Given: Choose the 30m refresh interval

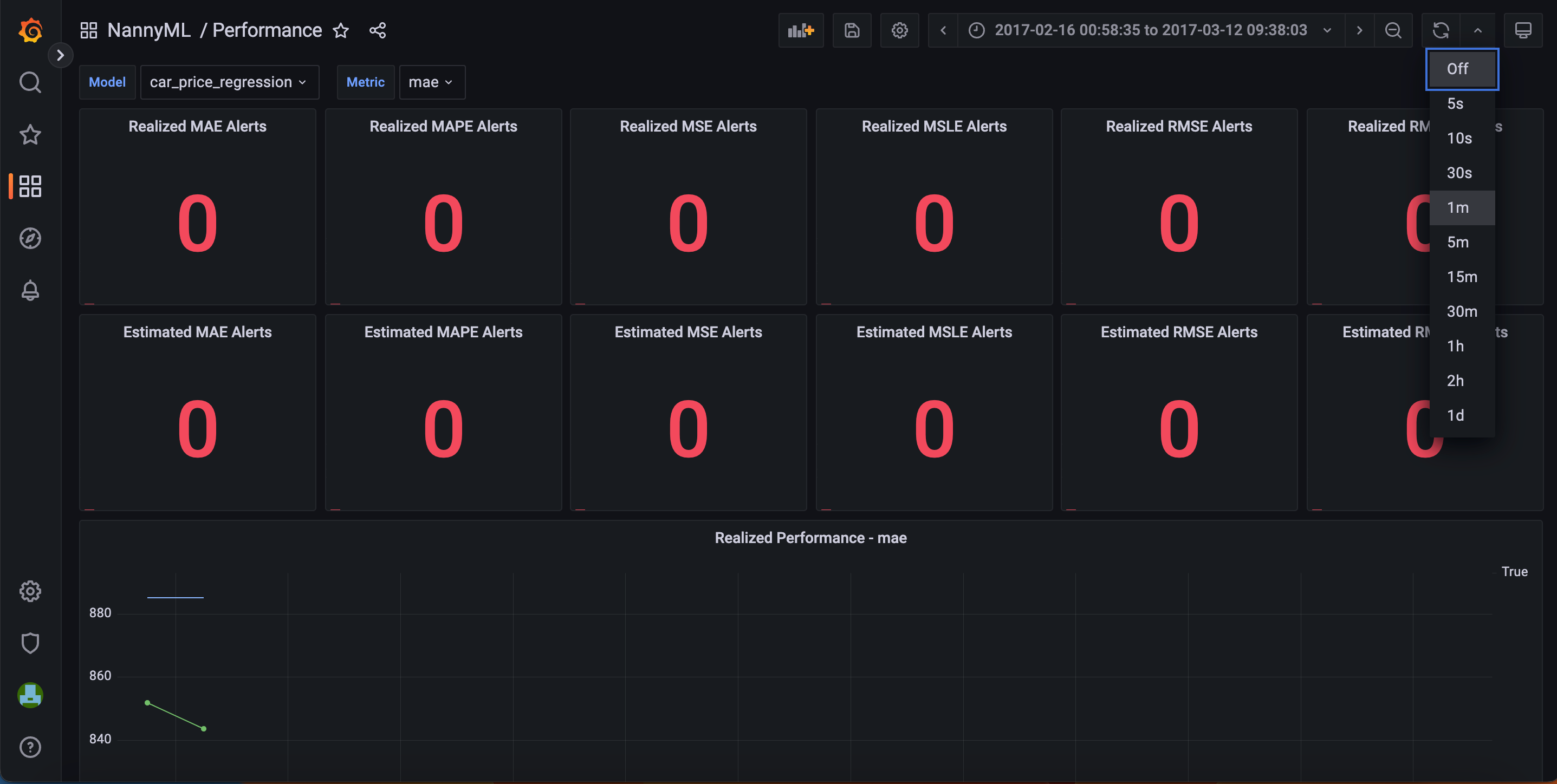Looking at the screenshot, I should tap(1462, 311).
